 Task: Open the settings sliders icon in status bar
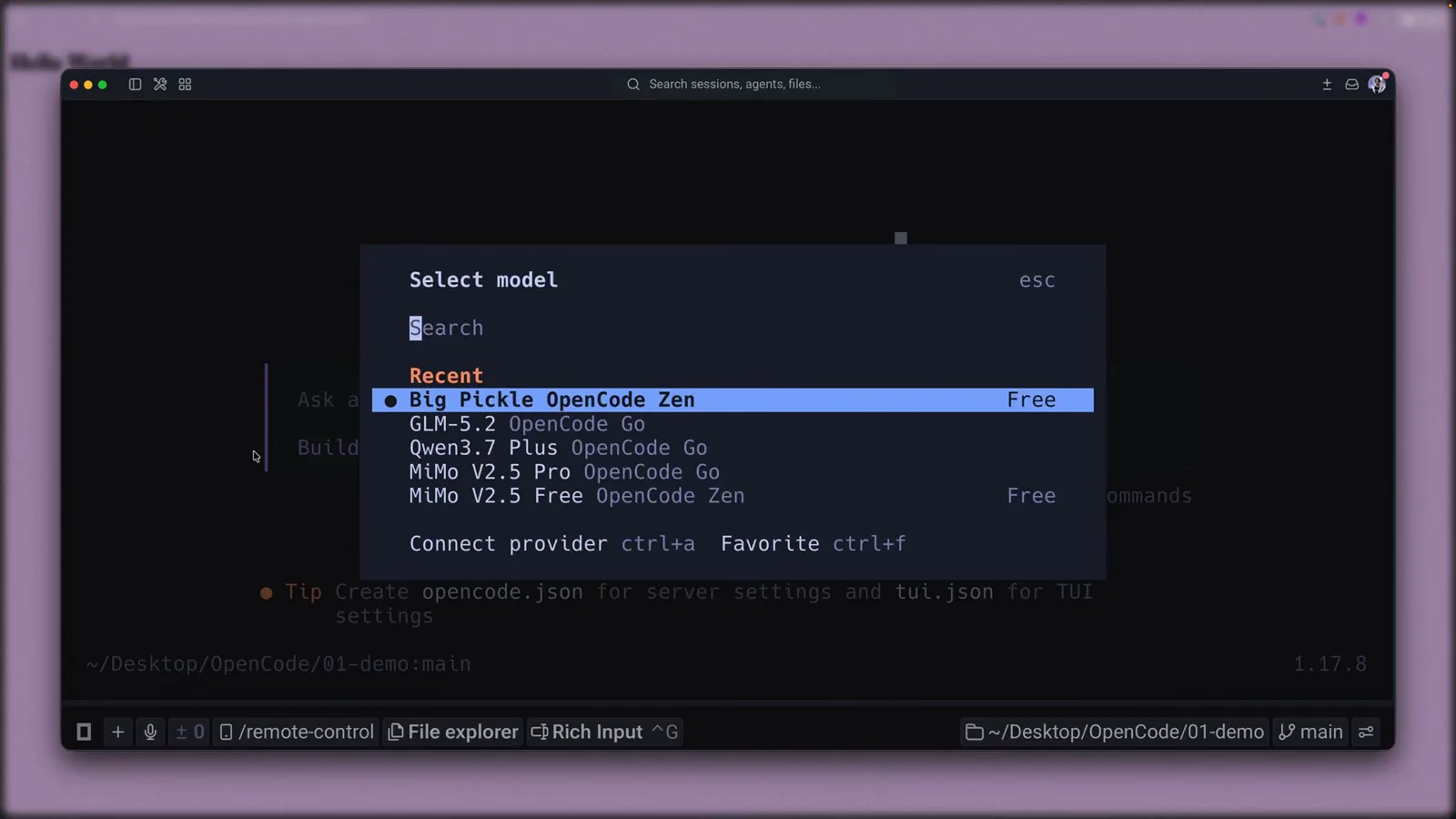pos(1366,732)
